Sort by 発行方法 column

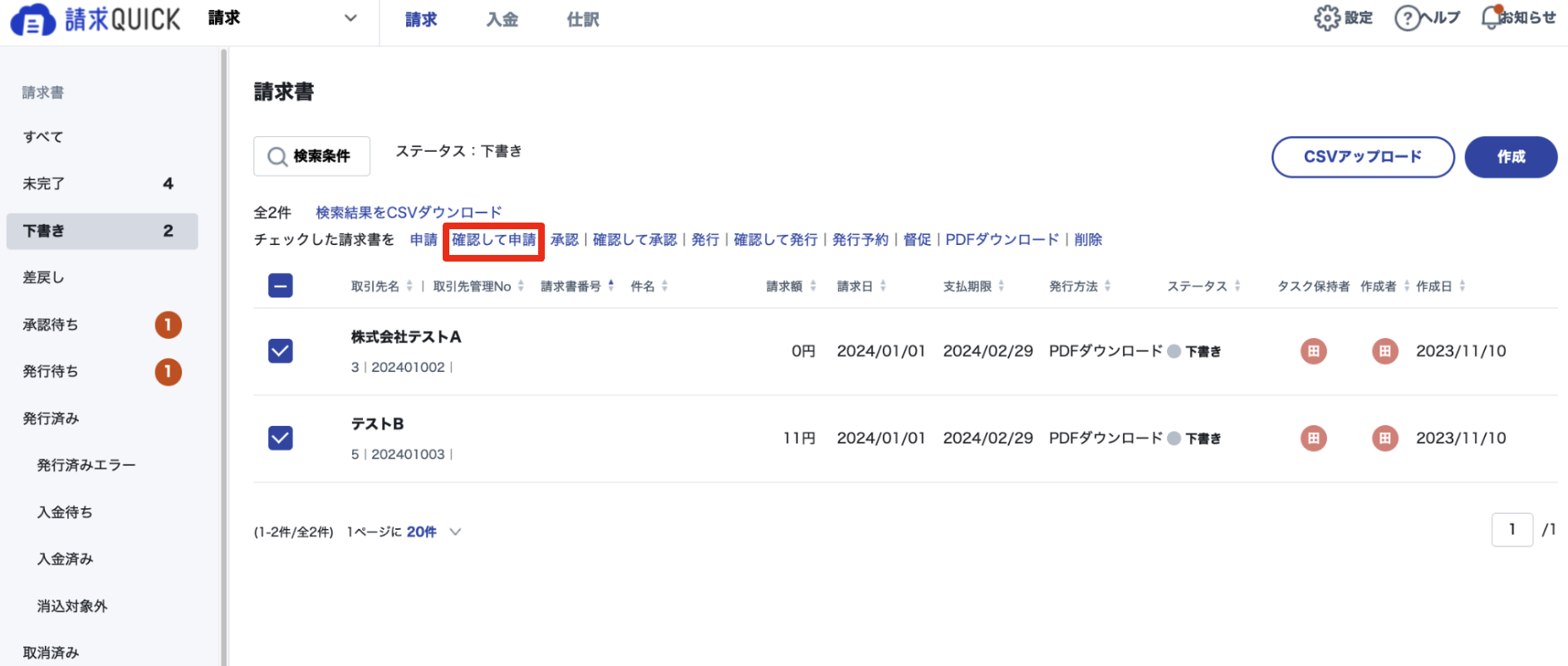click(x=1108, y=286)
